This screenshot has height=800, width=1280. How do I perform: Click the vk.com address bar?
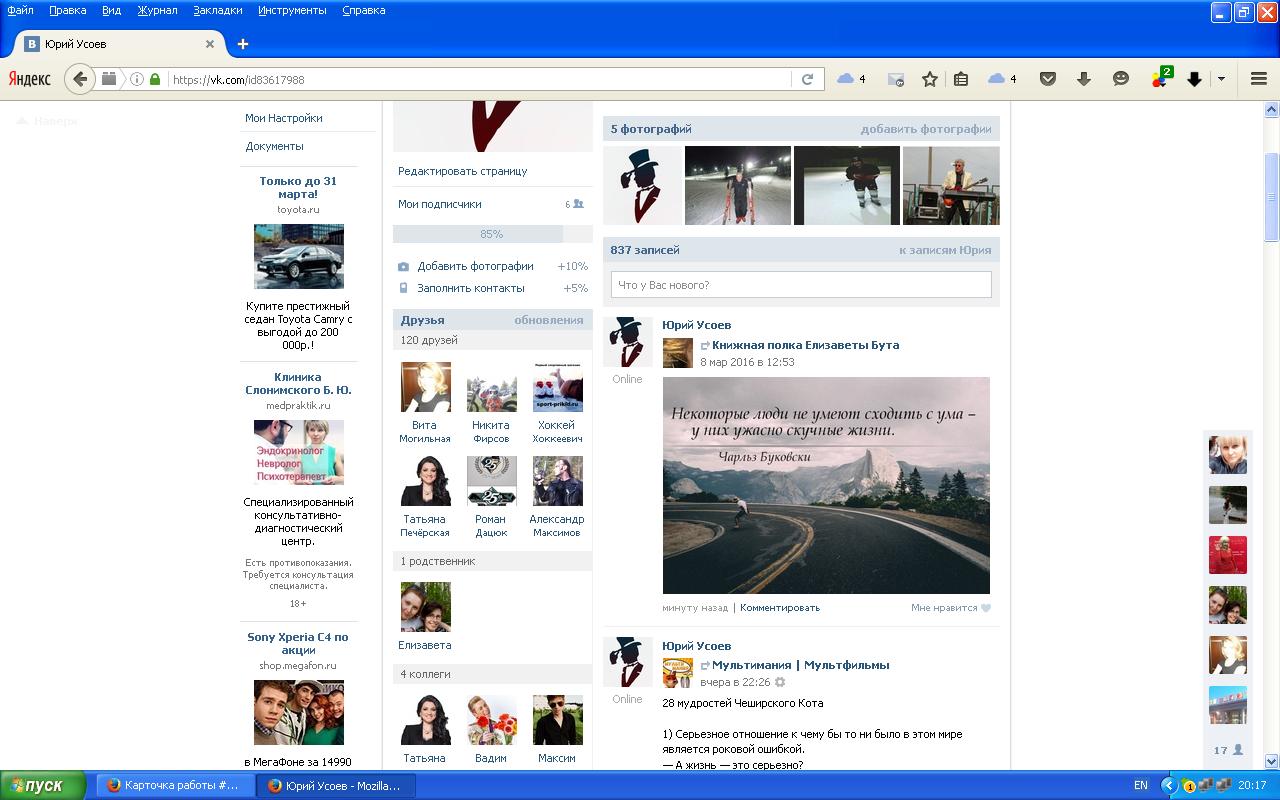[480, 79]
